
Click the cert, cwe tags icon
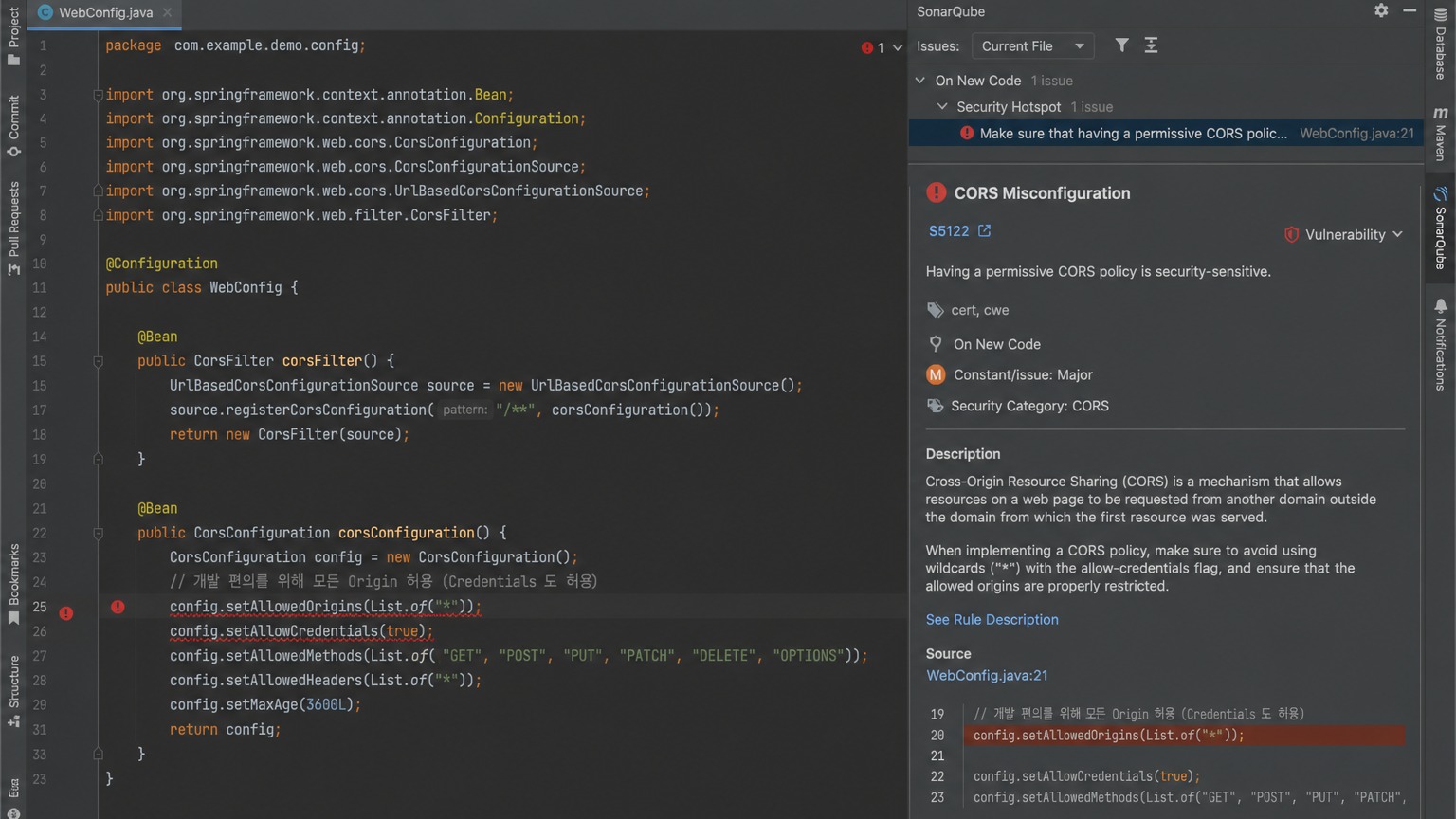(936, 310)
